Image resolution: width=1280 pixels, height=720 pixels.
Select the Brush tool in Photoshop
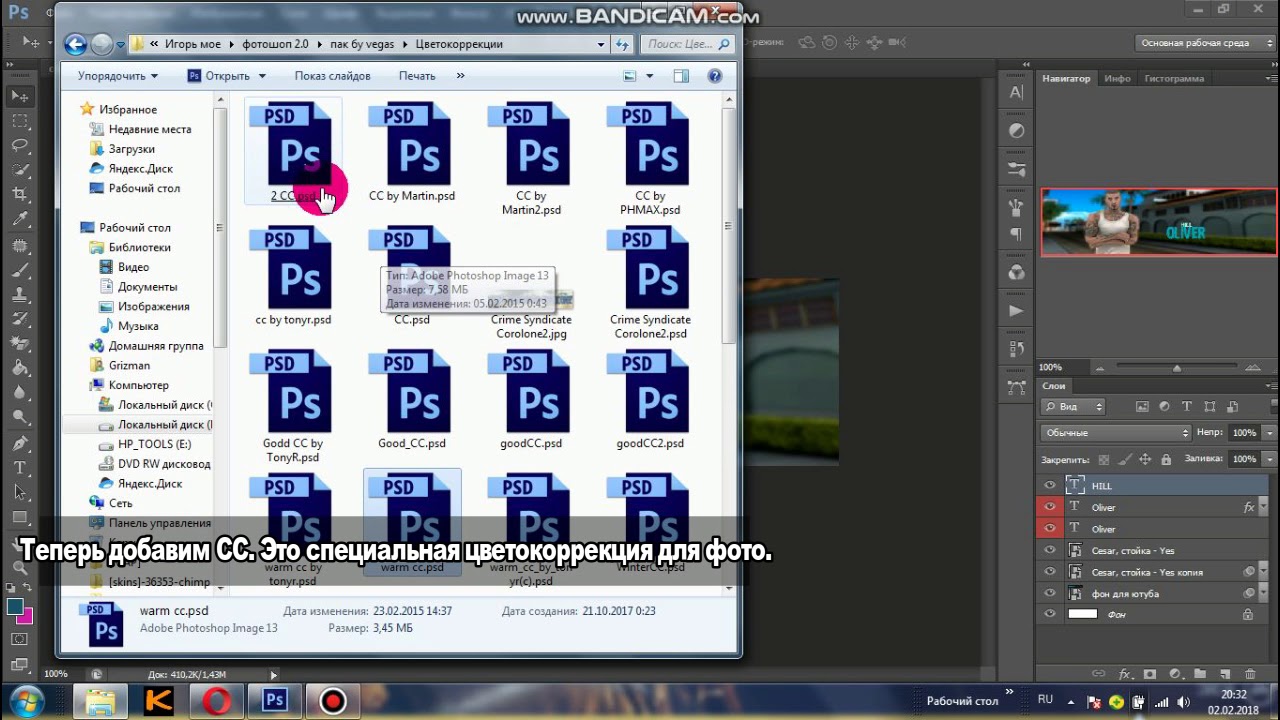(20, 270)
